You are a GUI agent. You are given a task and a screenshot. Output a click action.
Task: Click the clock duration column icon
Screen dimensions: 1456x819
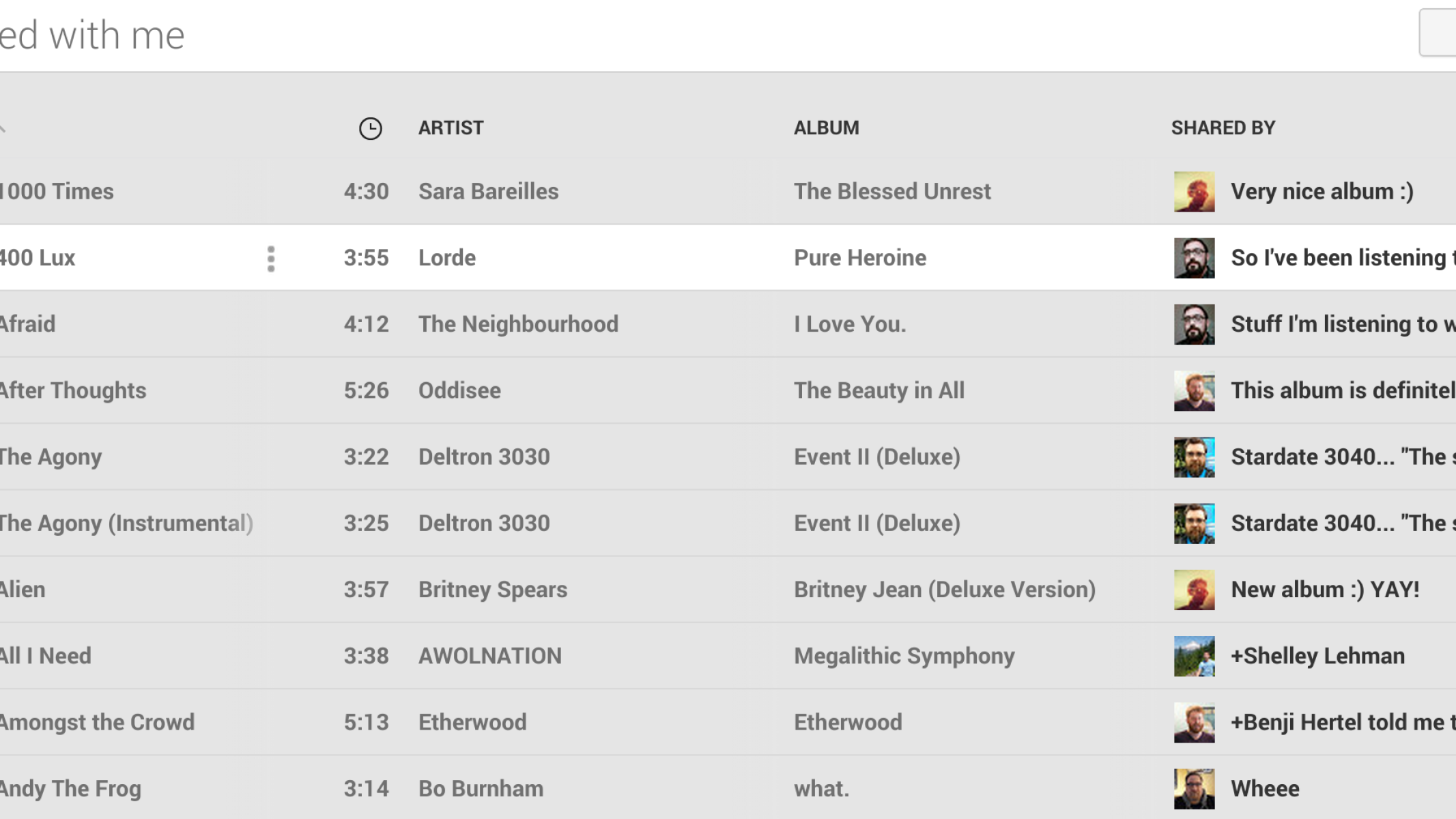370,128
